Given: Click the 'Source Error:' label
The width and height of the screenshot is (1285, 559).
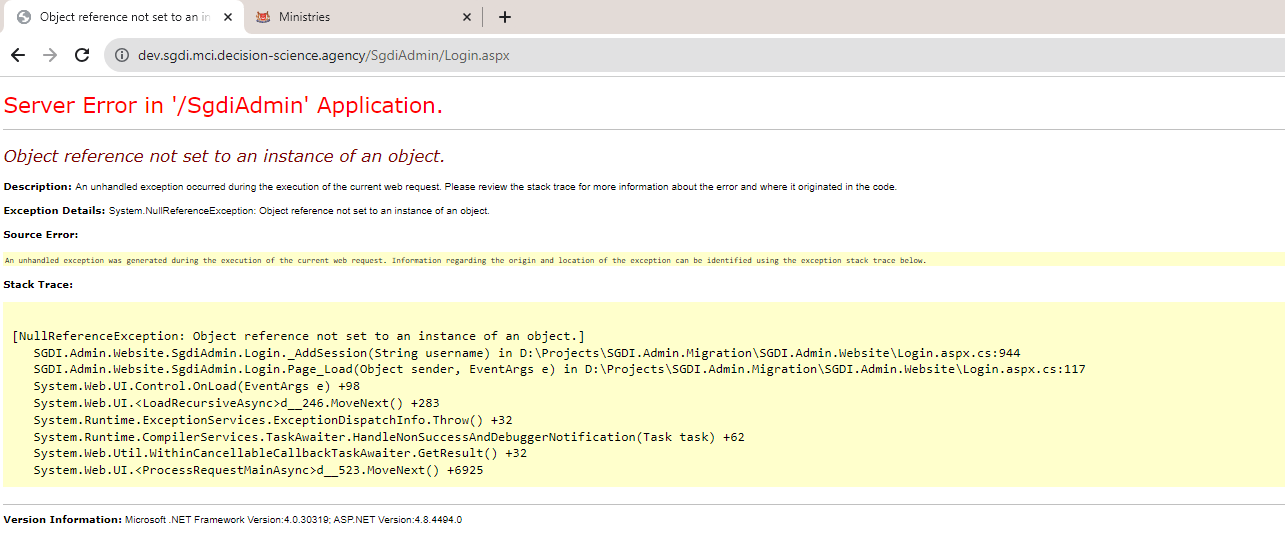Looking at the screenshot, I should click(41, 235).
